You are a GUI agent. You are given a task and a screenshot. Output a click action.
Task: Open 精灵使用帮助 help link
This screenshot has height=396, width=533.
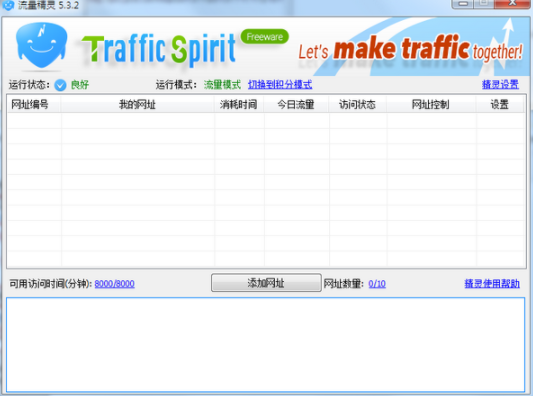pyautogui.click(x=492, y=283)
